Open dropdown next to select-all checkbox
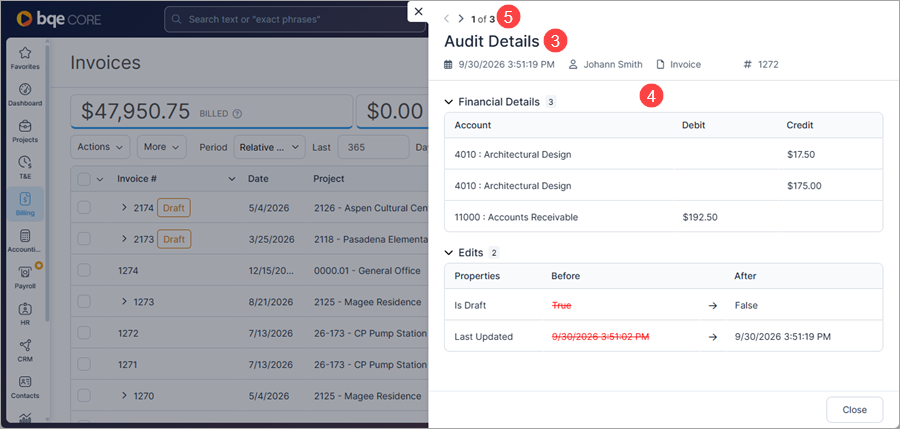The width and height of the screenshot is (900, 429). [x=99, y=179]
